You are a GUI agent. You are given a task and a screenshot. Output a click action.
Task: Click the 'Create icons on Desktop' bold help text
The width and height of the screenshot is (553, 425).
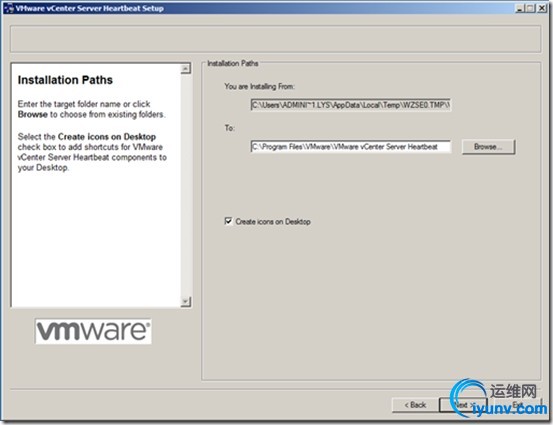[107, 137]
